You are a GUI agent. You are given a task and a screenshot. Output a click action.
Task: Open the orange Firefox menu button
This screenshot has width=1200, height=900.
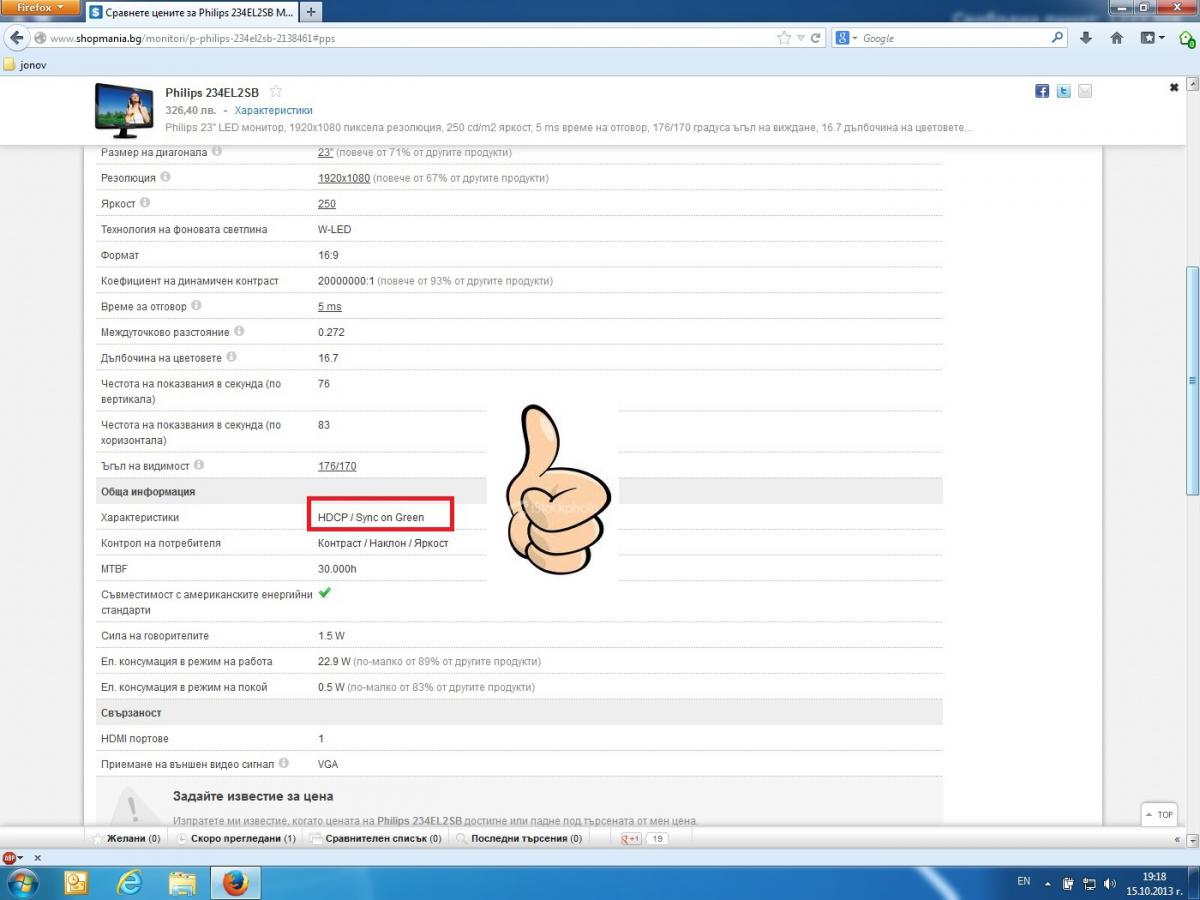tap(40, 8)
